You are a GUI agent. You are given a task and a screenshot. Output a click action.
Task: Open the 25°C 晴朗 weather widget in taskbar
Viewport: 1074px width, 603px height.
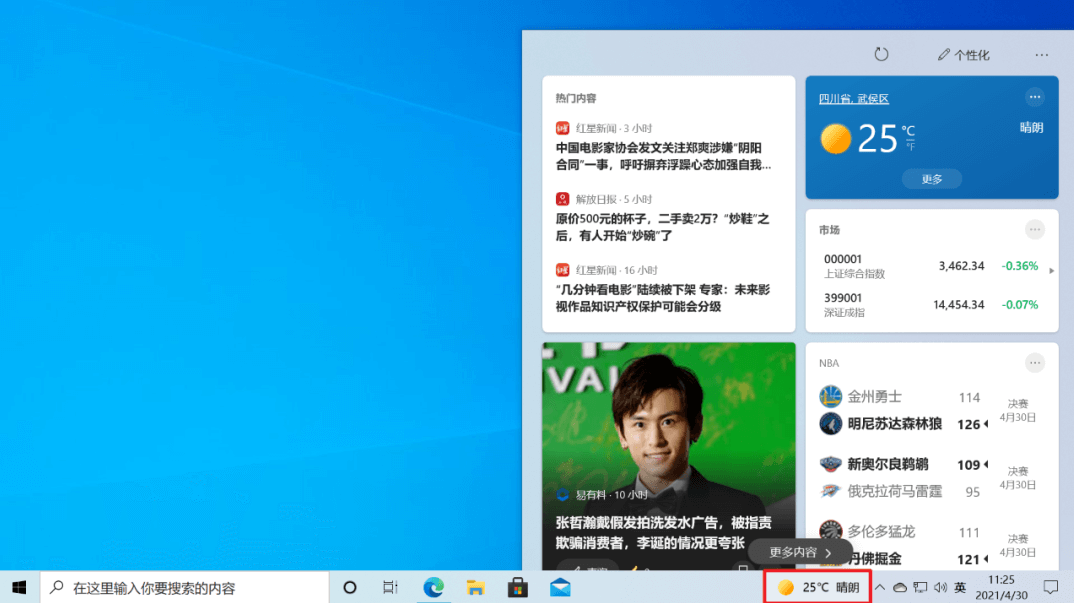(x=816, y=587)
